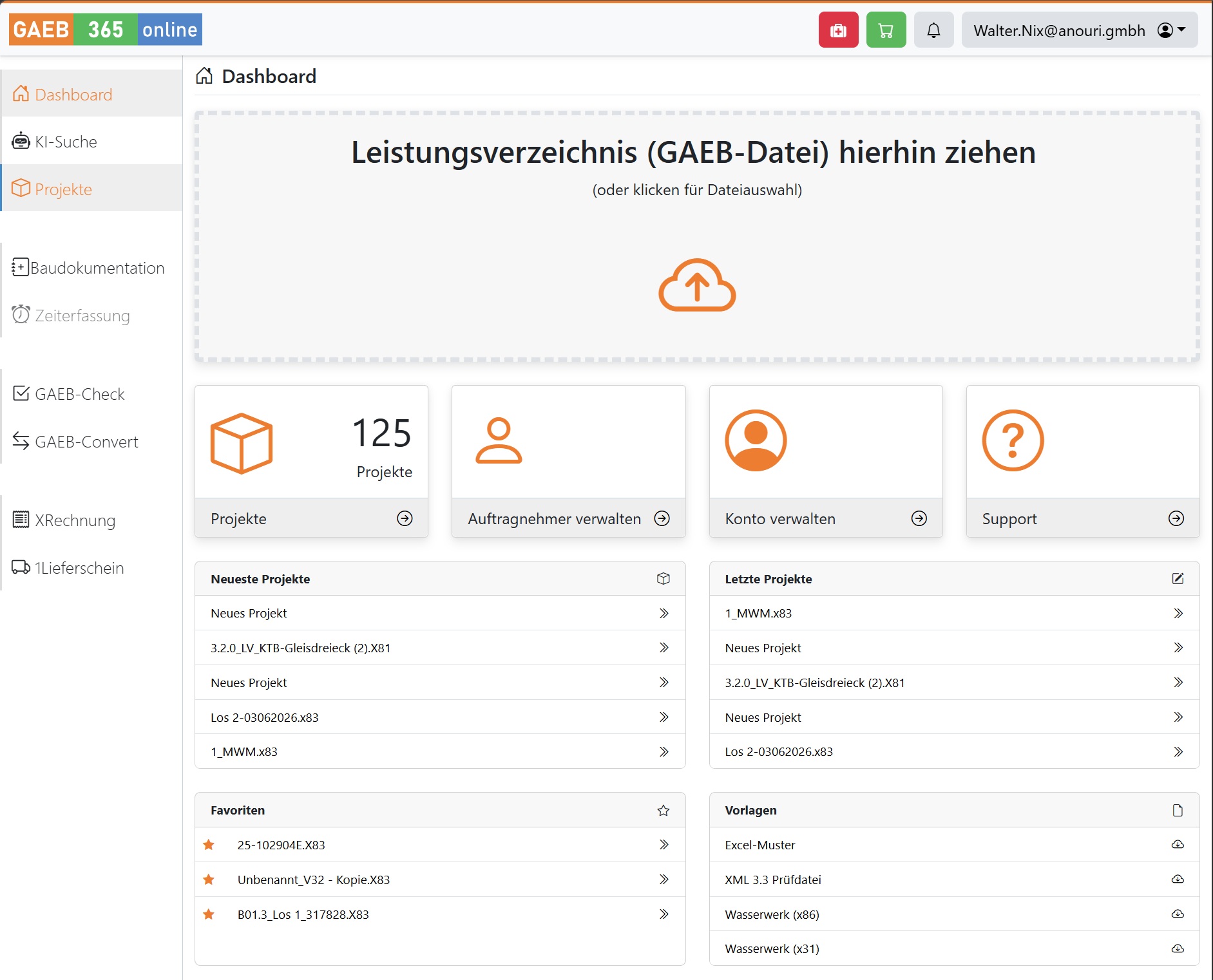Click the star icon in Favoriten header

coord(664,810)
